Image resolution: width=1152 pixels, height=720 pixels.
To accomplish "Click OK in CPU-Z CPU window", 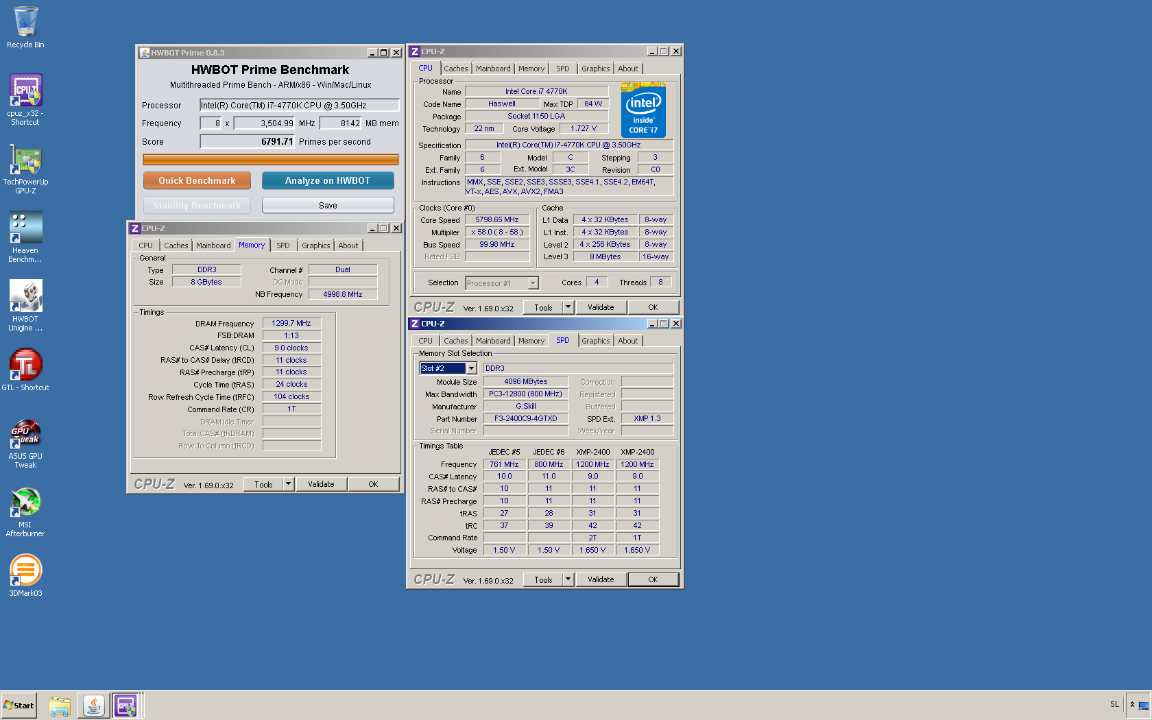I will coord(653,307).
